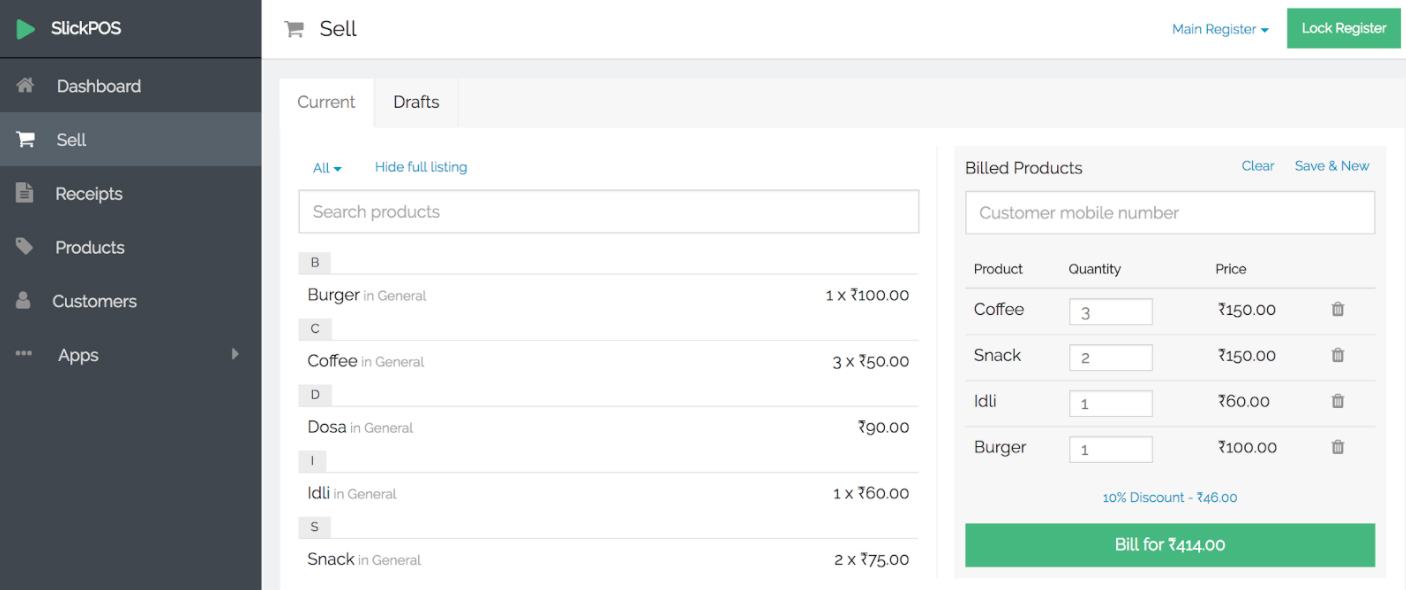Delete Coffee row using trash icon
This screenshot has height=590, width=1406.
1337,310
